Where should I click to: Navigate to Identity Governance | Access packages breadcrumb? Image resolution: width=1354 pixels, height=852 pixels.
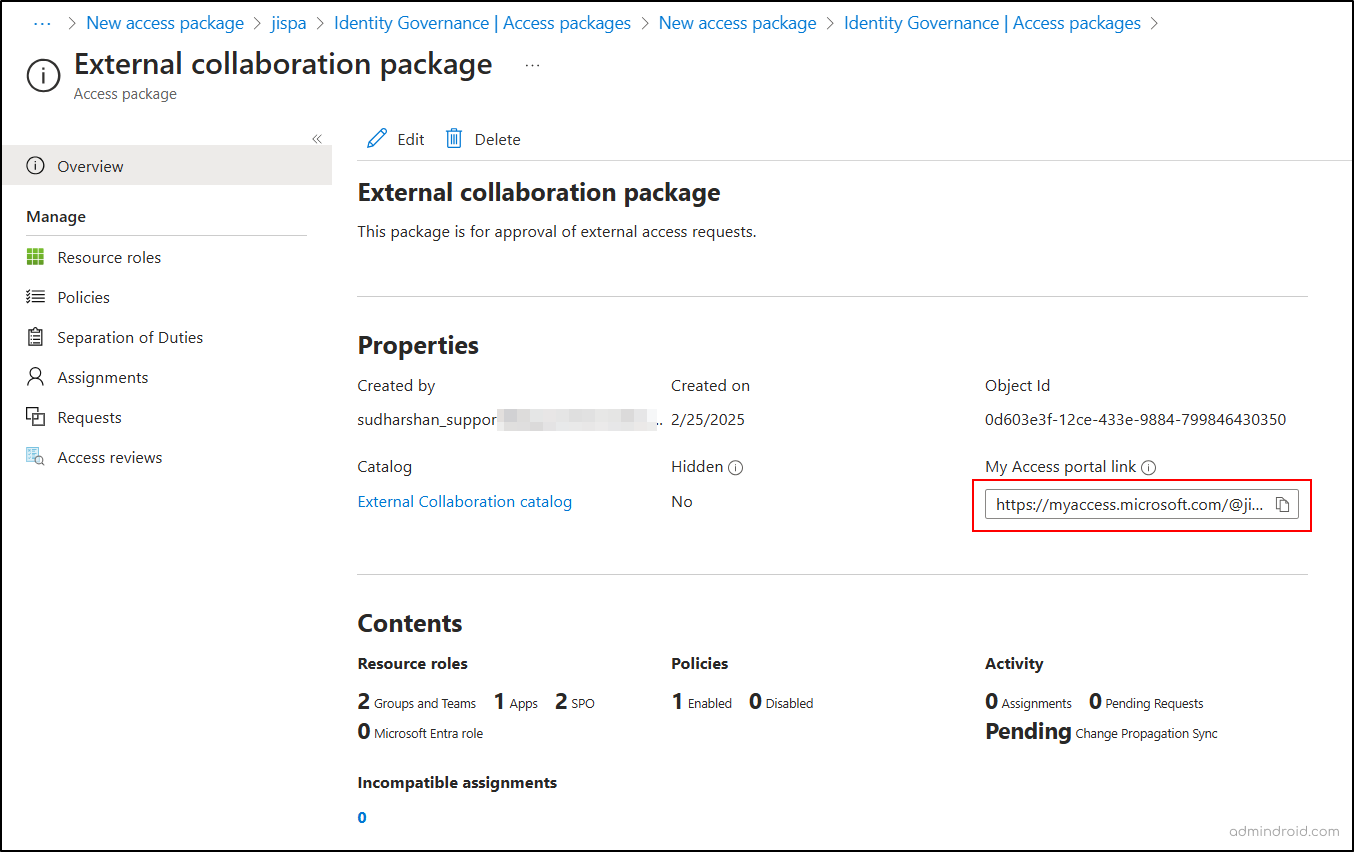pyautogui.click(x=482, y=22)
